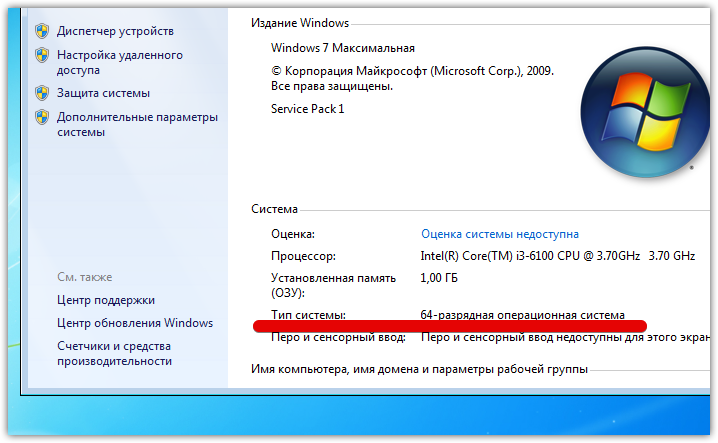Click the Перо и сенсорный ввод label
718x443 pixels.
(x=338, y=338)
